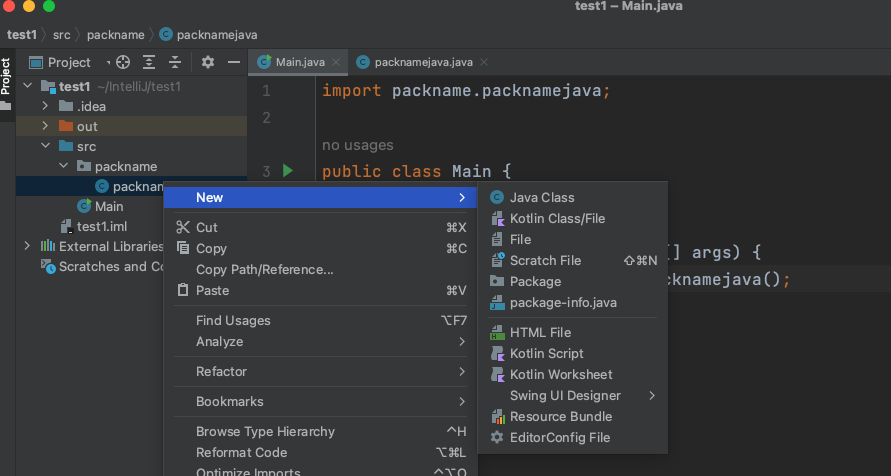The image size is (891, 476).
Task: Click the import packname.packnamejava code line
Action: [466, 91]
